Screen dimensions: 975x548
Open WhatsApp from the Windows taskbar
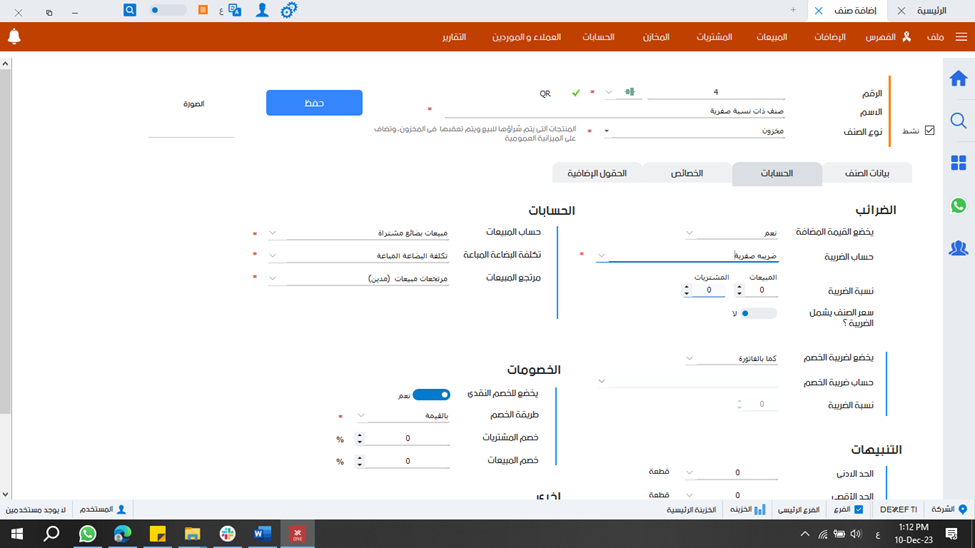88,534
